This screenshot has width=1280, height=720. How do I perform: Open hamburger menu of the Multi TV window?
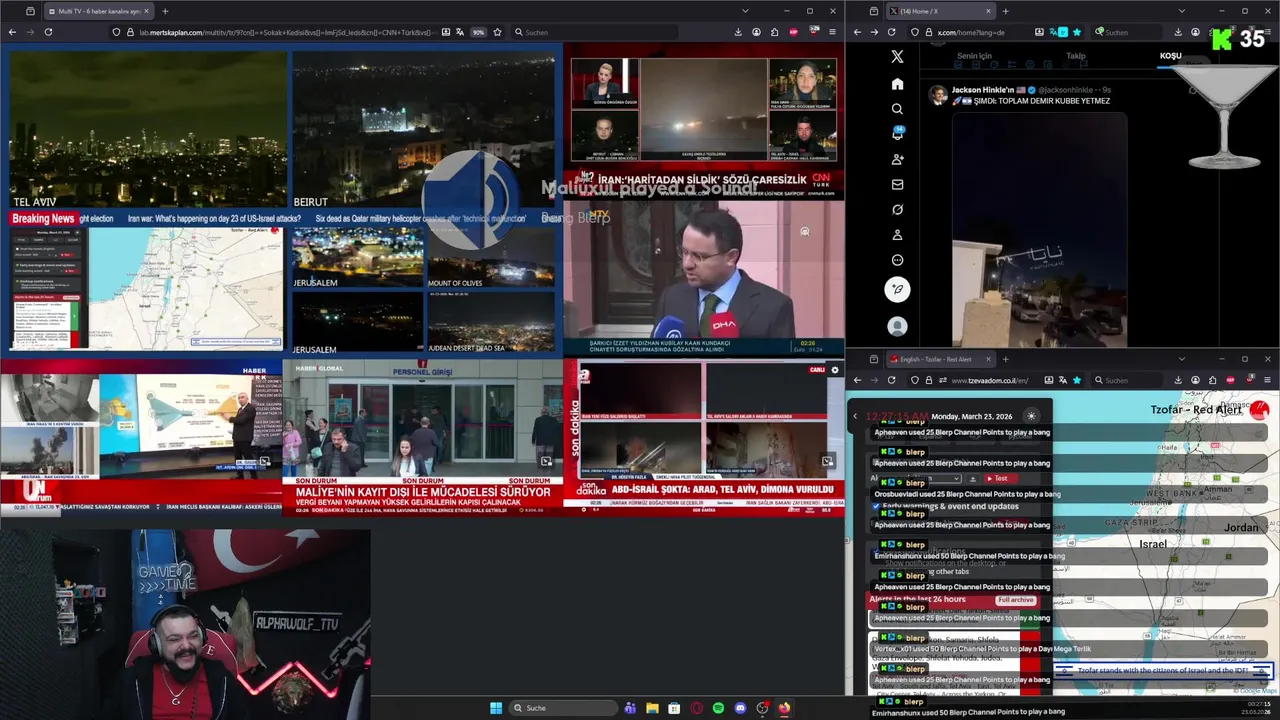[x=832, y=32]
